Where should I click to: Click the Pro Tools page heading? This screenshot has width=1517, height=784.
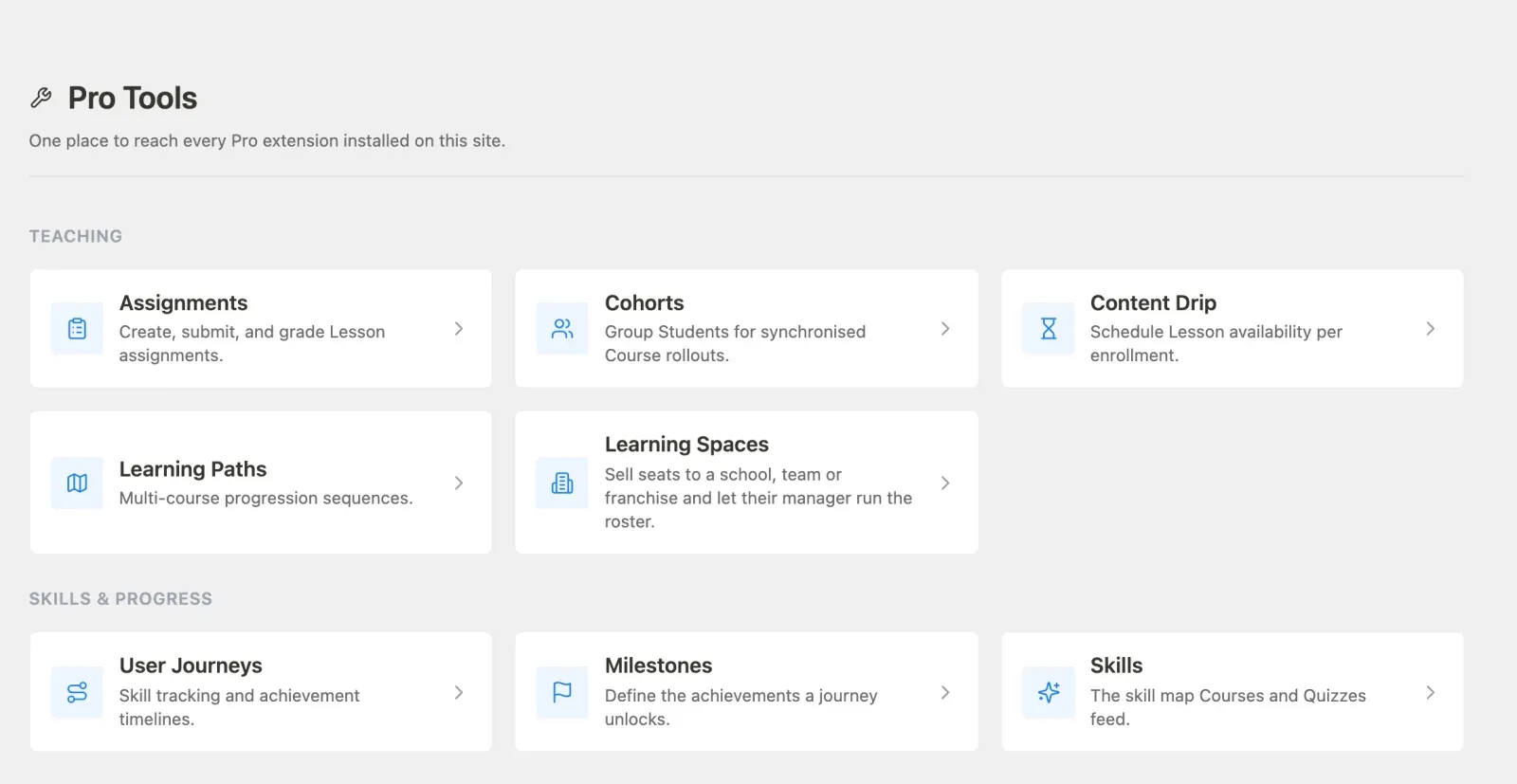(133, 98)
